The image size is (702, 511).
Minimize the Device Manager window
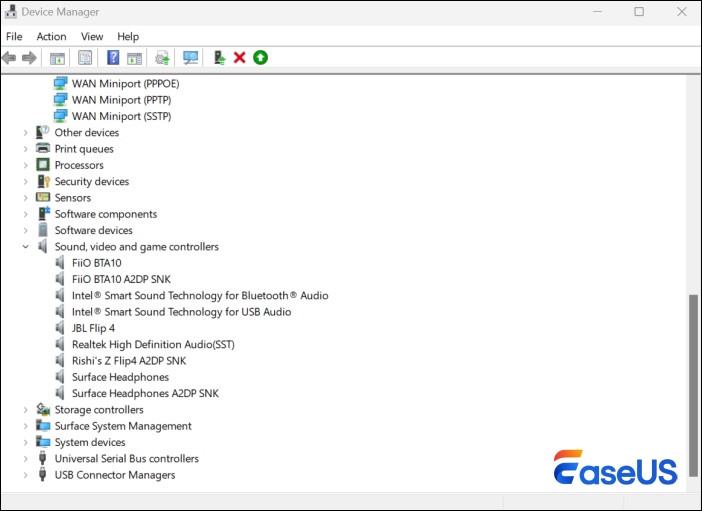pyautogui.click(x=597, y=12)
